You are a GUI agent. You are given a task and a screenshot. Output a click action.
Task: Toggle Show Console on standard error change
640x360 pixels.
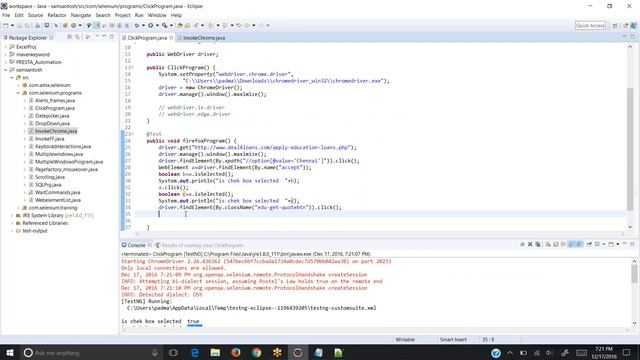[580, 244]
